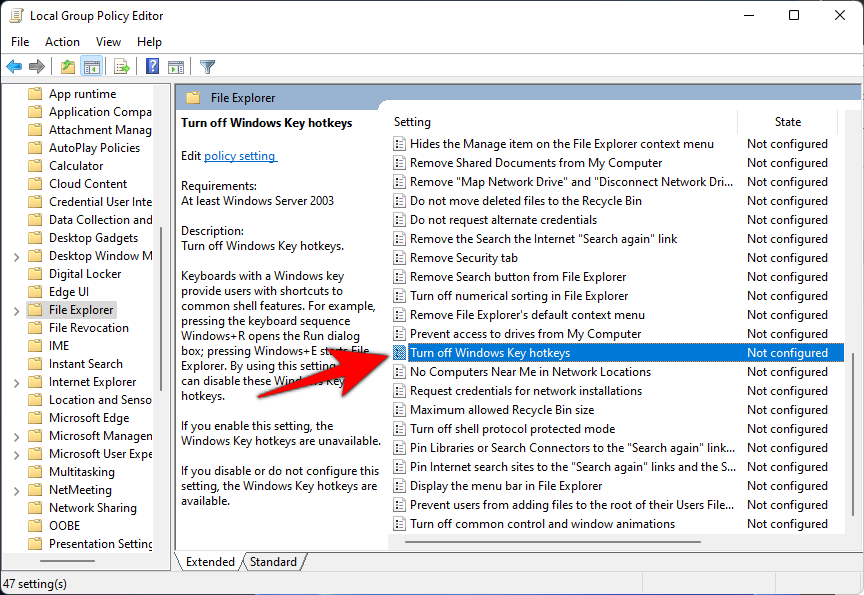
Task: Open the parent folder using Up icon
Action: (67, 66)
